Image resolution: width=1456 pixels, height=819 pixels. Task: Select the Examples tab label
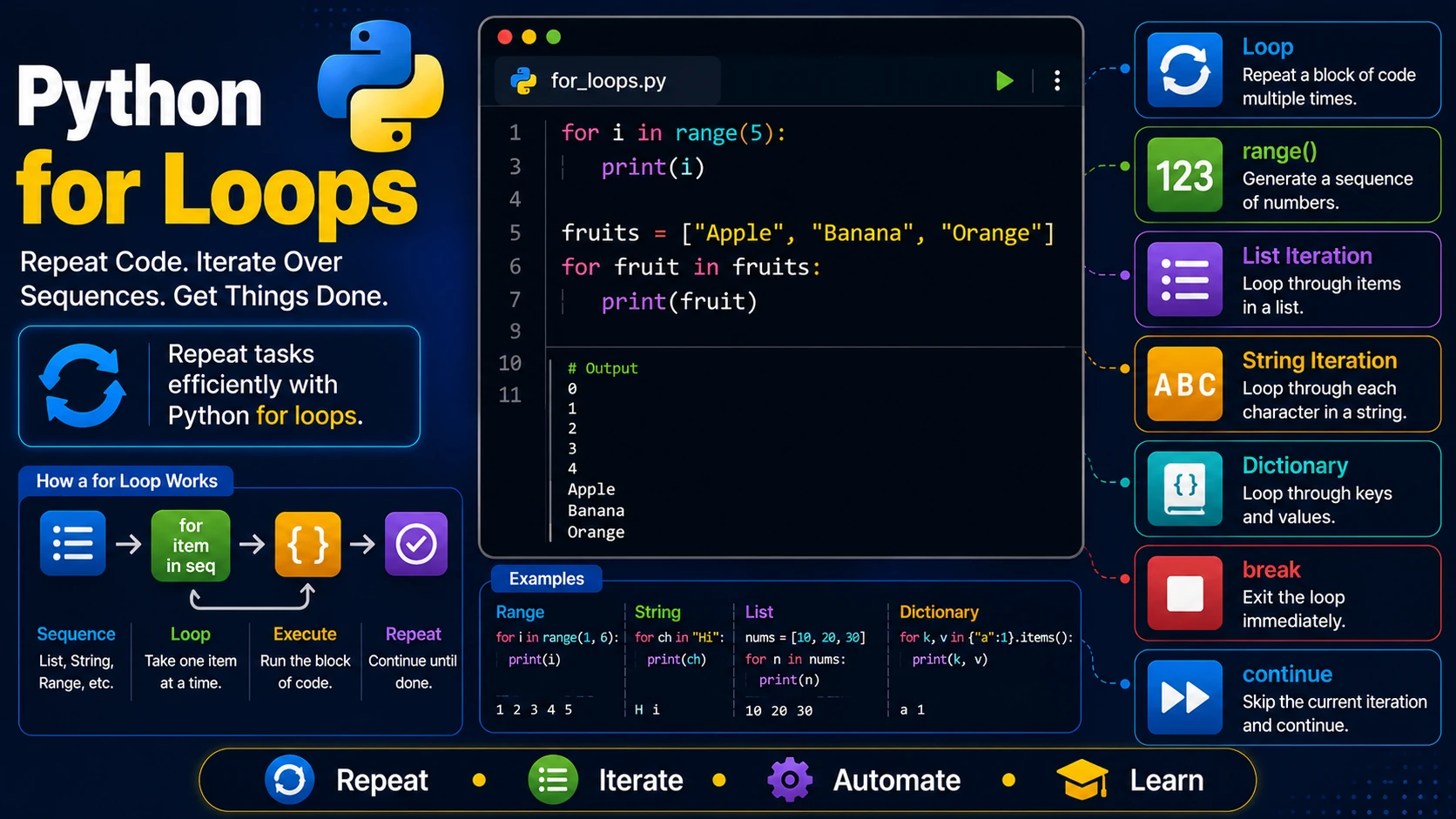pos(546,579)
